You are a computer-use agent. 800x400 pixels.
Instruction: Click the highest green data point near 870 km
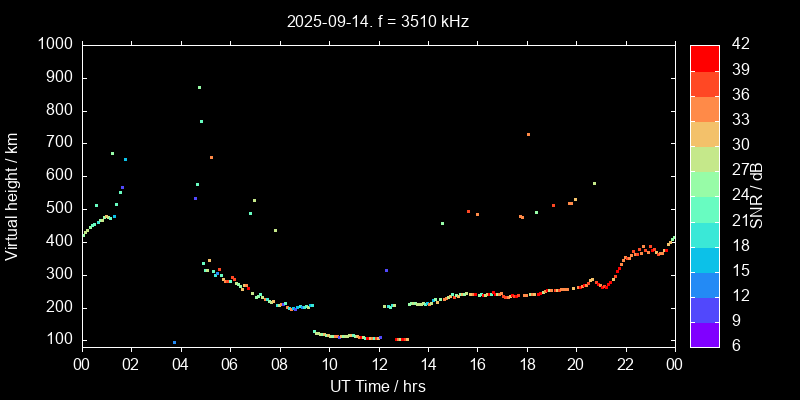point(199,87)
